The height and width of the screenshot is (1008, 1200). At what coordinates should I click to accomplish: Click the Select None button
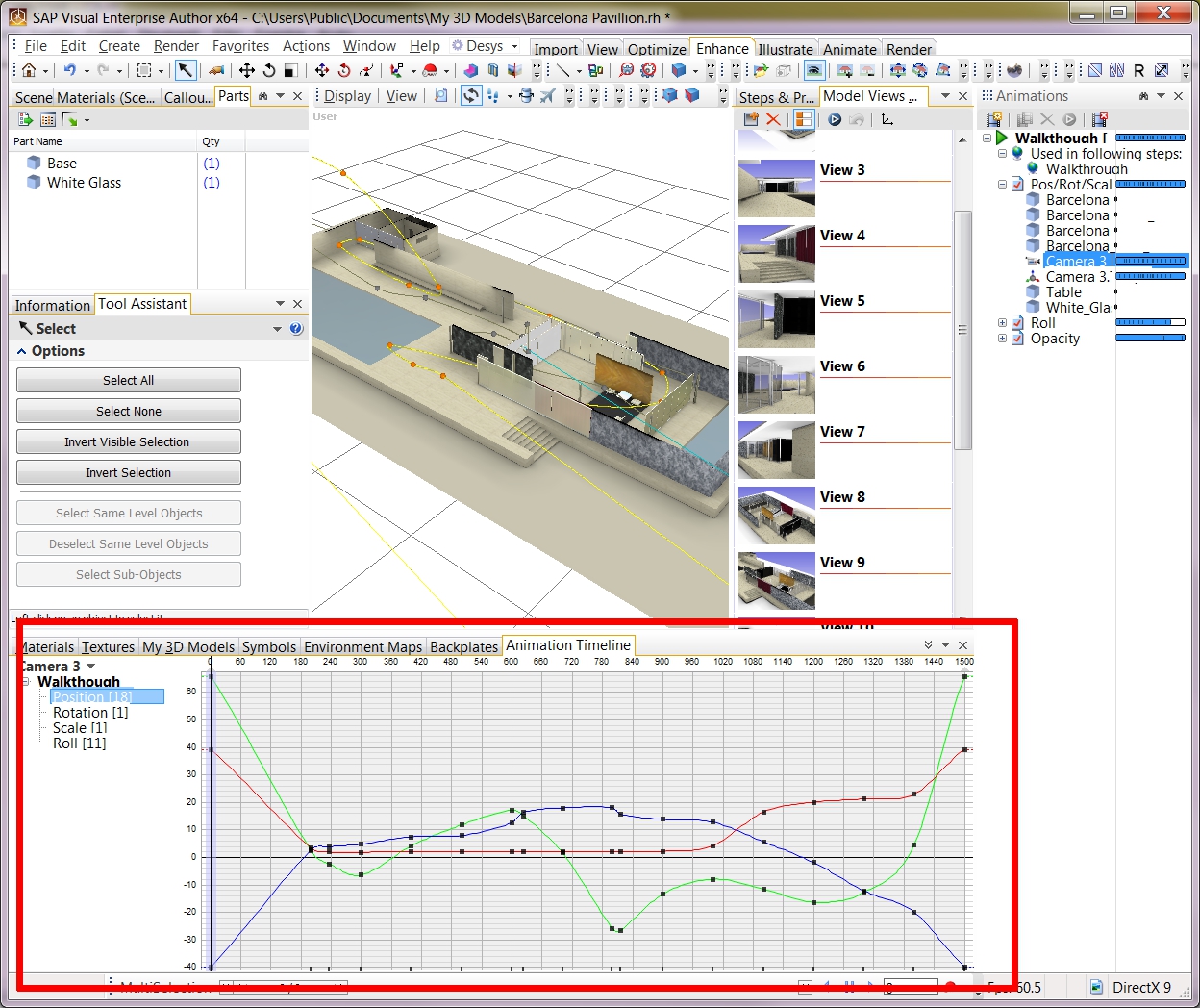[129, 412]
